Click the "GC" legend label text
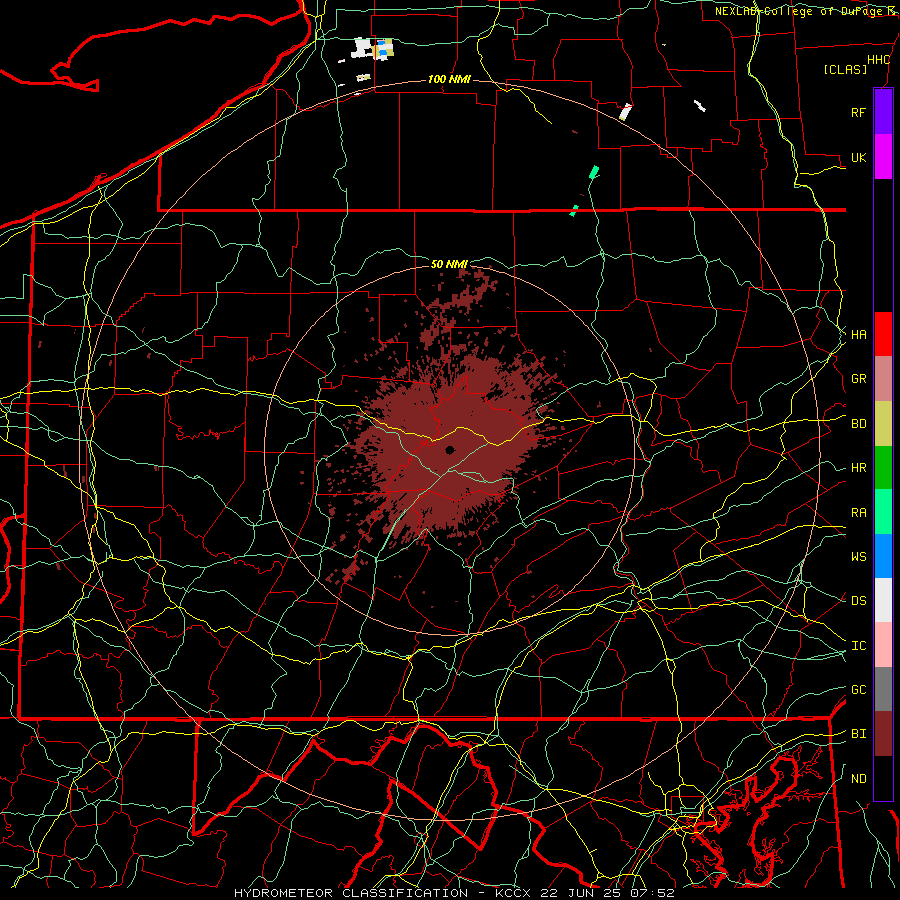 pyautogui.click(x=858, y=690)
